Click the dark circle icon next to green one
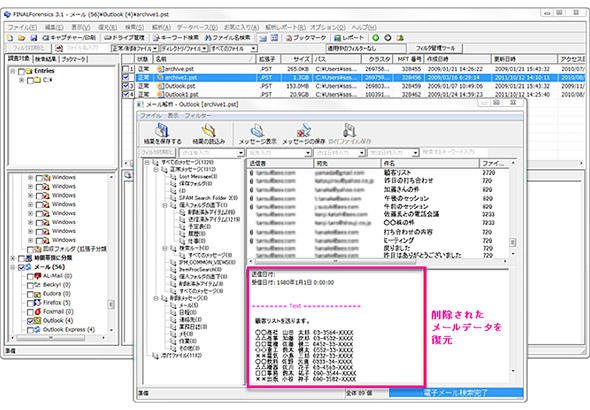This screenshot has height=410, width=590. coord(388,38)
